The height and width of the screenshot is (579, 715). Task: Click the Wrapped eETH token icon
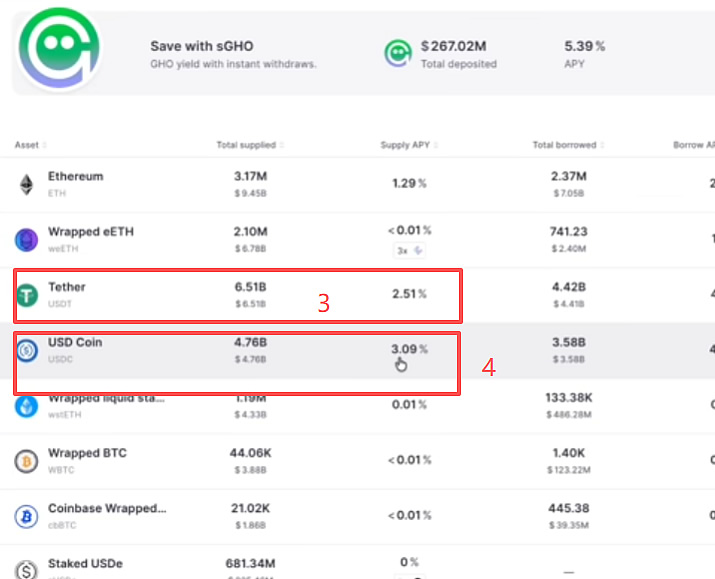click(x=26, y=239)
